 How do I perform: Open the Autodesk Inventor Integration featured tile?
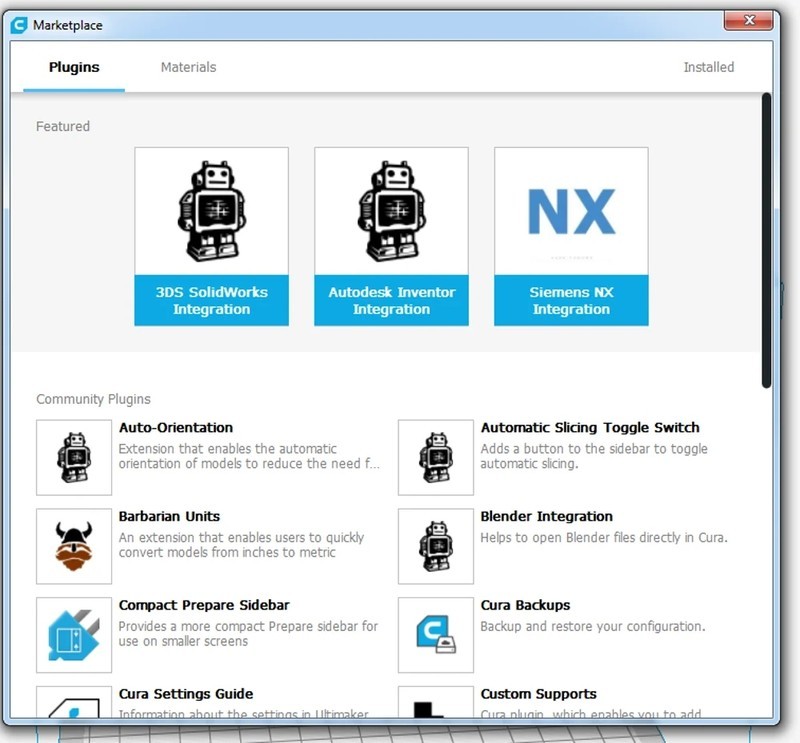coord(391,236)
